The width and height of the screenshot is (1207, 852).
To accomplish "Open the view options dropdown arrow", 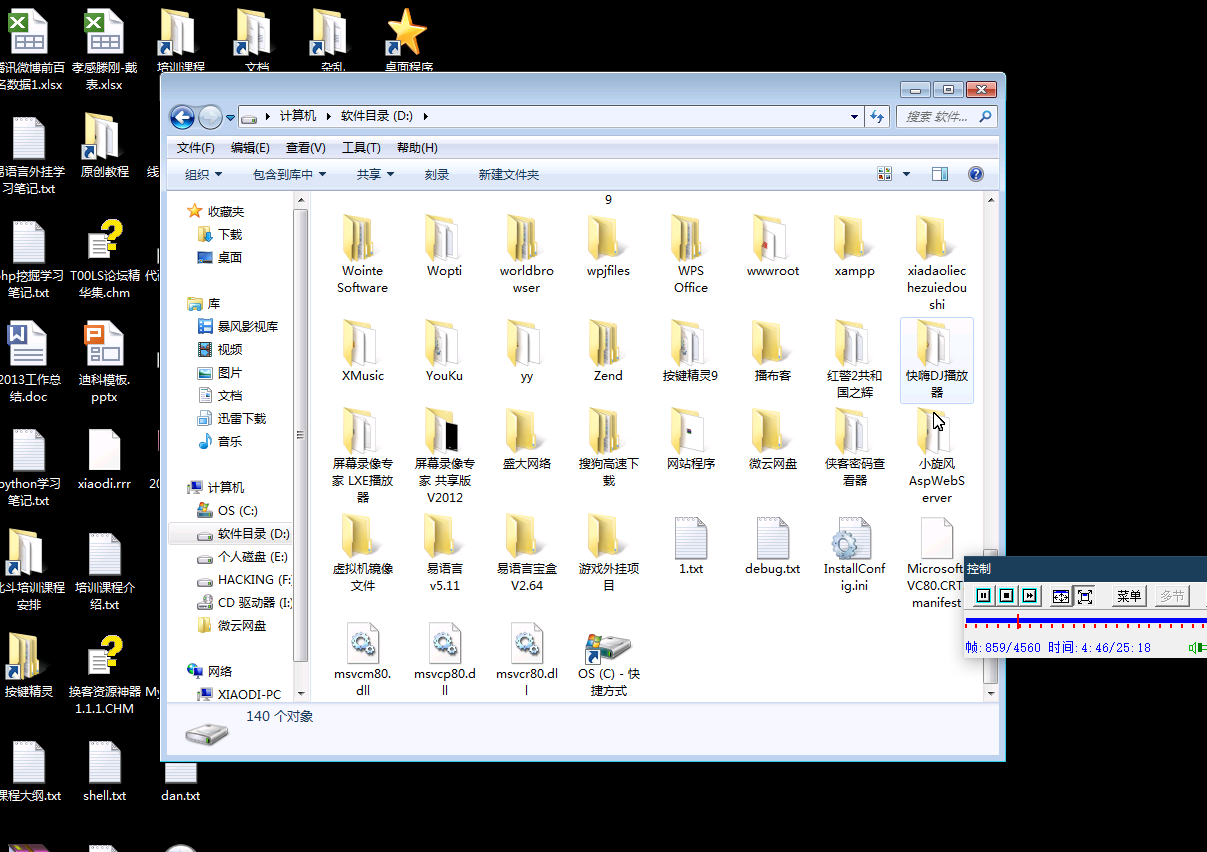I will pos(907,174).
